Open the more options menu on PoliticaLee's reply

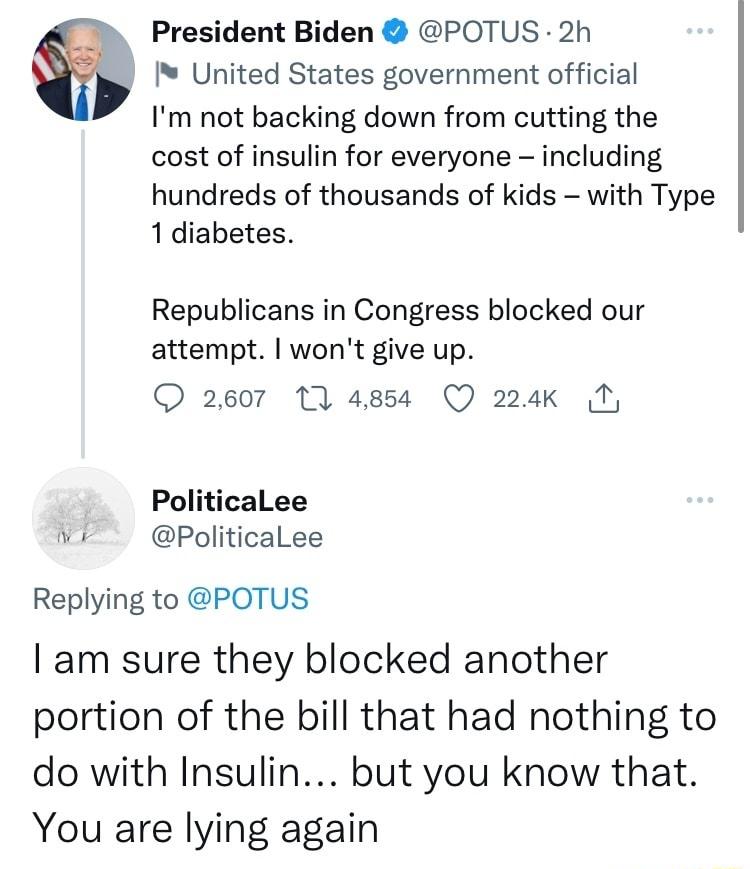699,500
